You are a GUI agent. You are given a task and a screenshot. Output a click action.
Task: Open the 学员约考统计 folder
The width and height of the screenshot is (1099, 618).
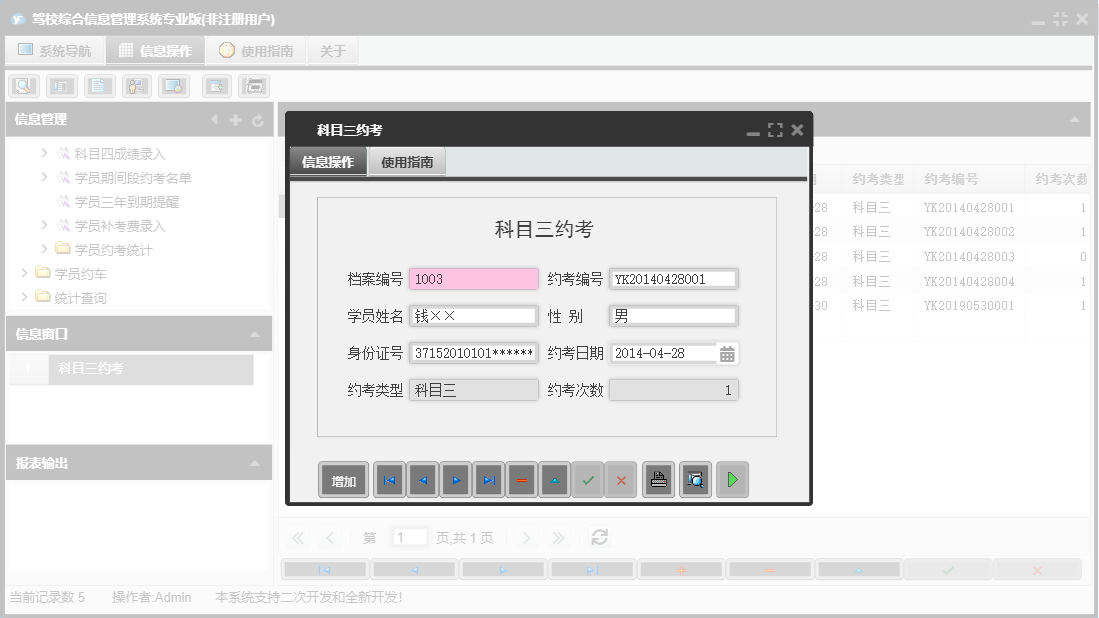coord(110,247)
